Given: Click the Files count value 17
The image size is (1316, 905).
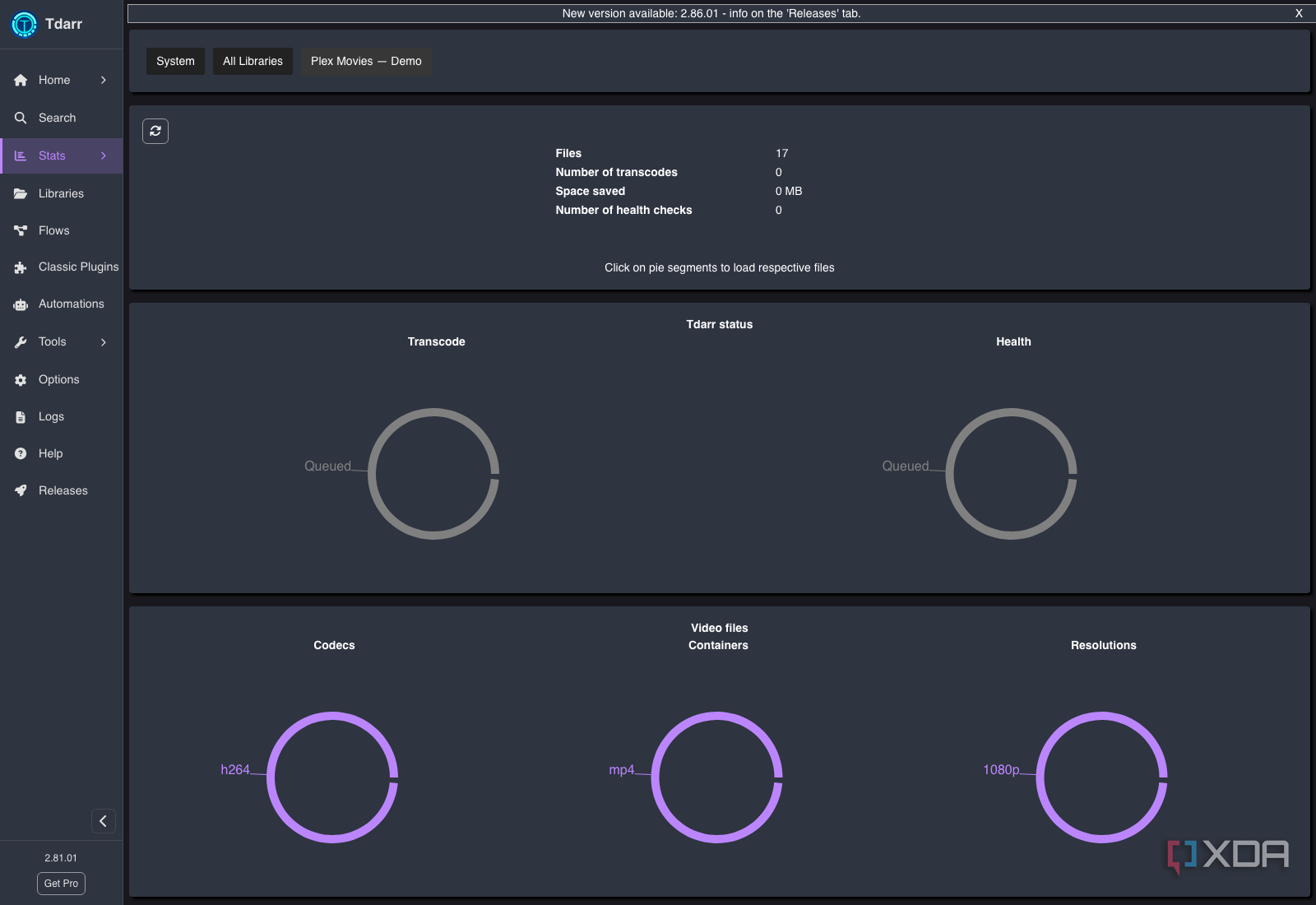Looking at the screenshot, I should 781,154.
